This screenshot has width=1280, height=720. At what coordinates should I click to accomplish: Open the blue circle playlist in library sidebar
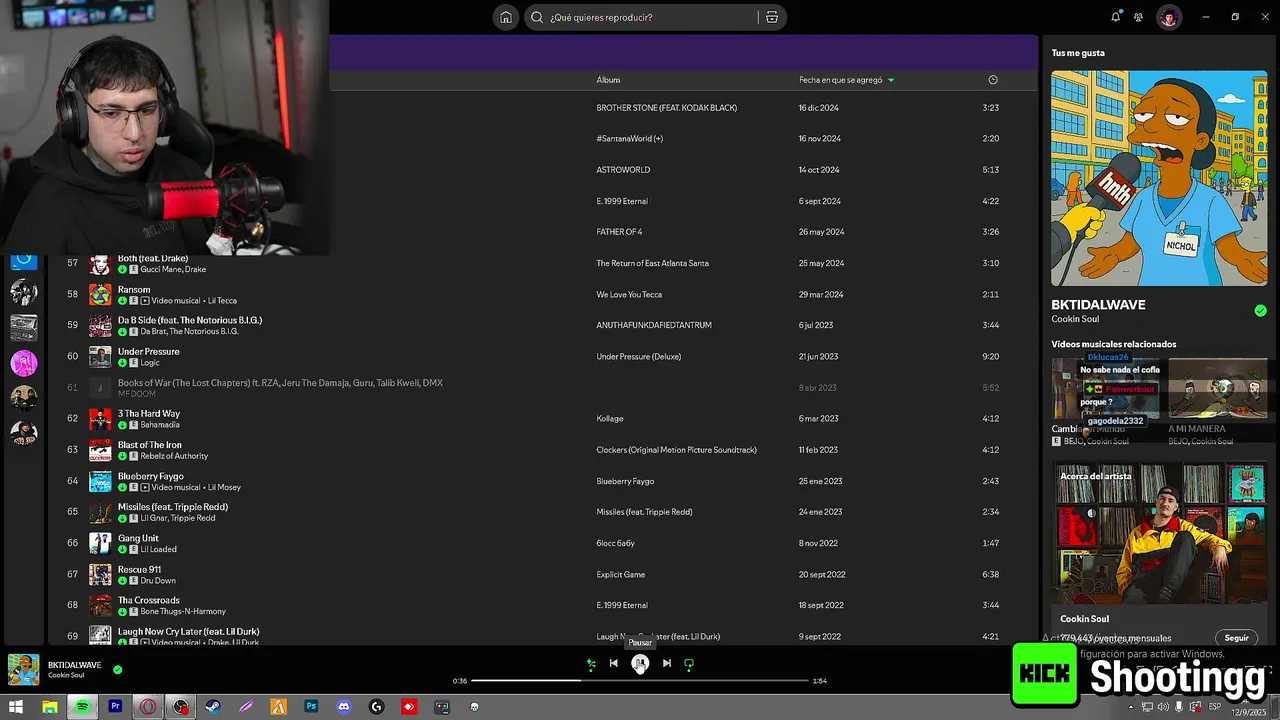point(24,261)
